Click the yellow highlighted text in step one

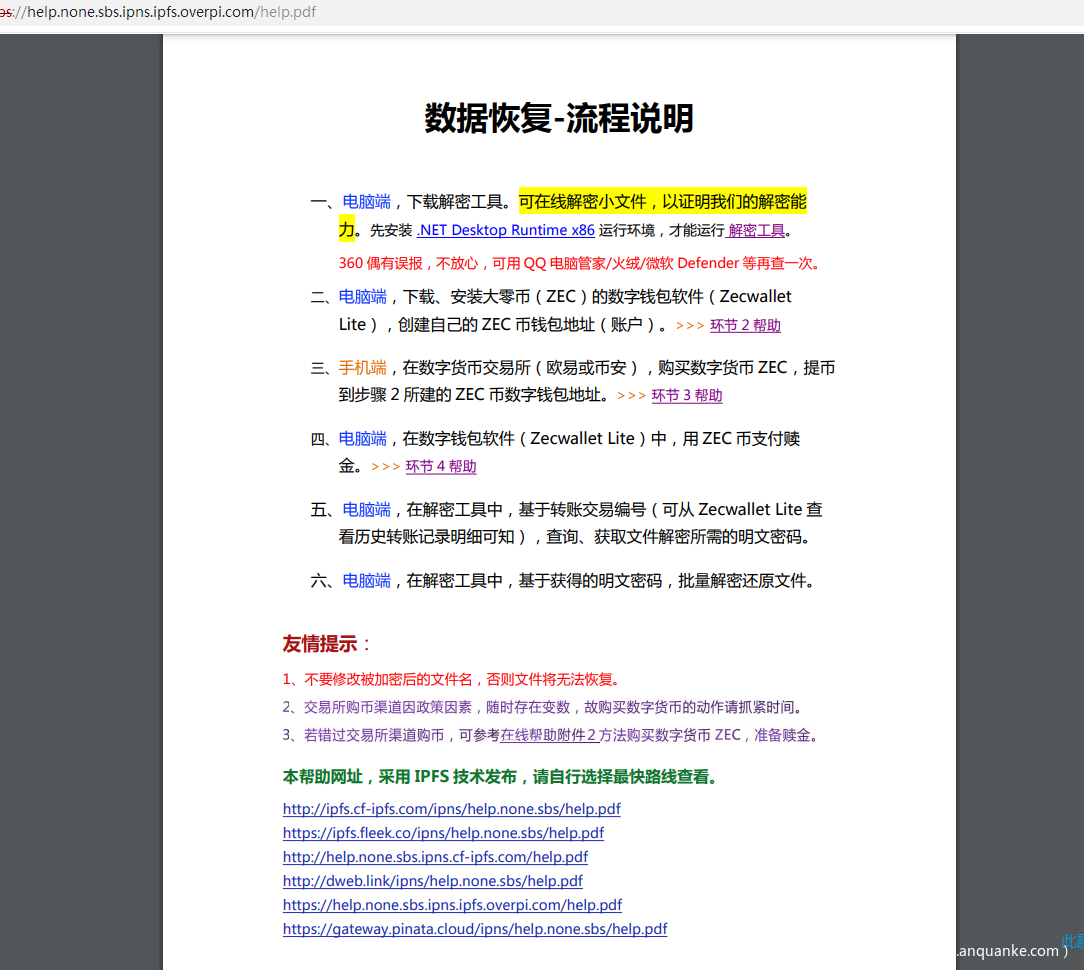tap(662, 203)
